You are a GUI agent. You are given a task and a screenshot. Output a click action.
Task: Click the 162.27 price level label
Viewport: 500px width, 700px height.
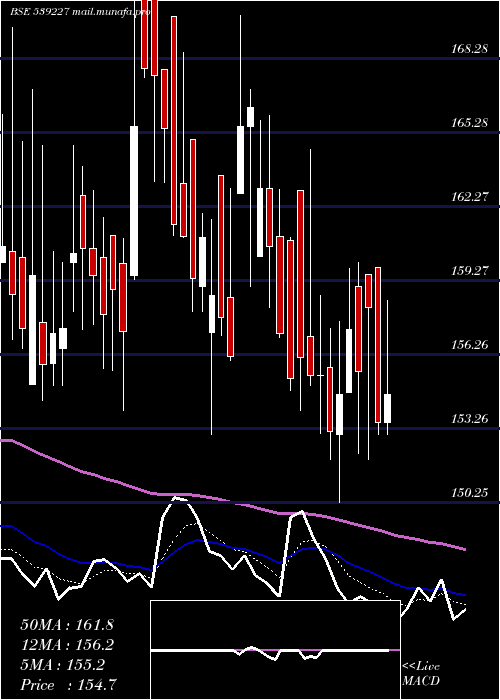pos(469,196)
